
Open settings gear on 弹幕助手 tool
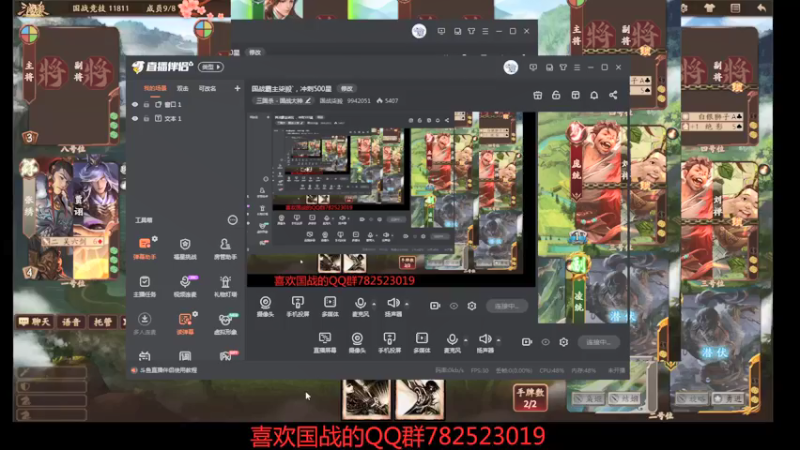155,238
